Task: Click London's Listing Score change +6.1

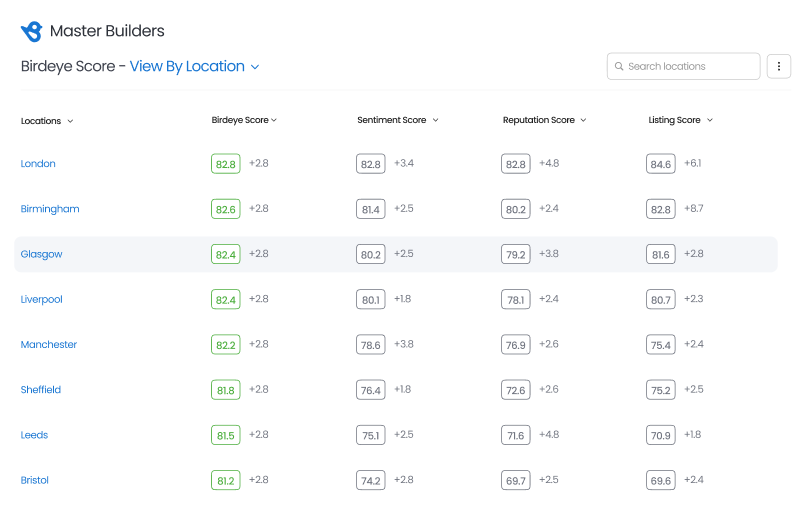Action: [692, 163]
